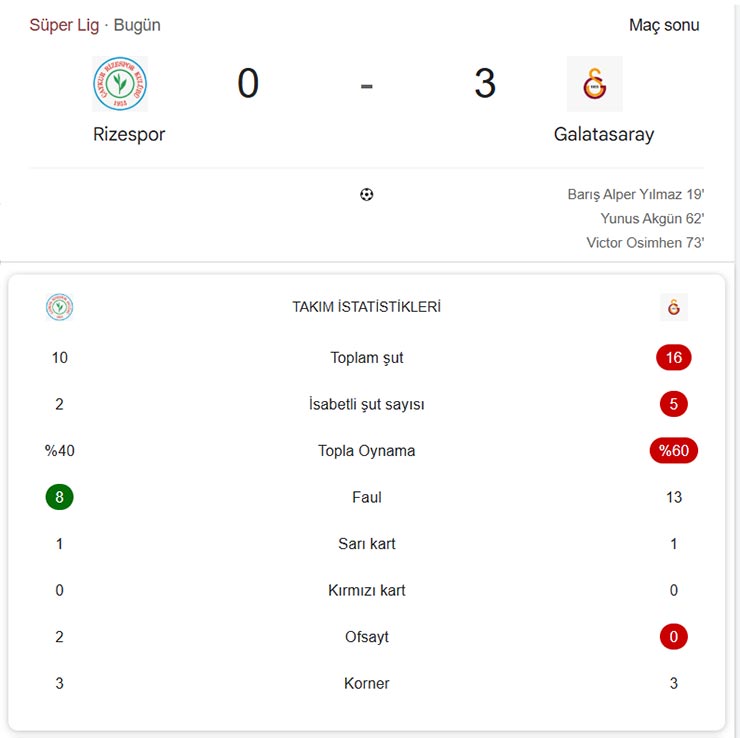The width and height of the screenshot is (740, 738).
Task: Click the TAKIM İSTATİSTİKLERİ heading
Action: tap(366, 307)
